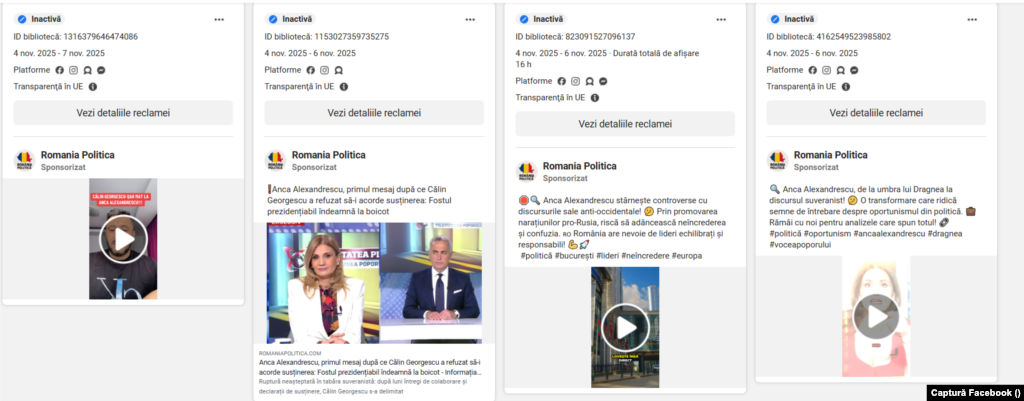Select text 'ID bibliotecă: 823091527096137'
The width and height of the screenshot is (1024, 401).
point(575,37)
